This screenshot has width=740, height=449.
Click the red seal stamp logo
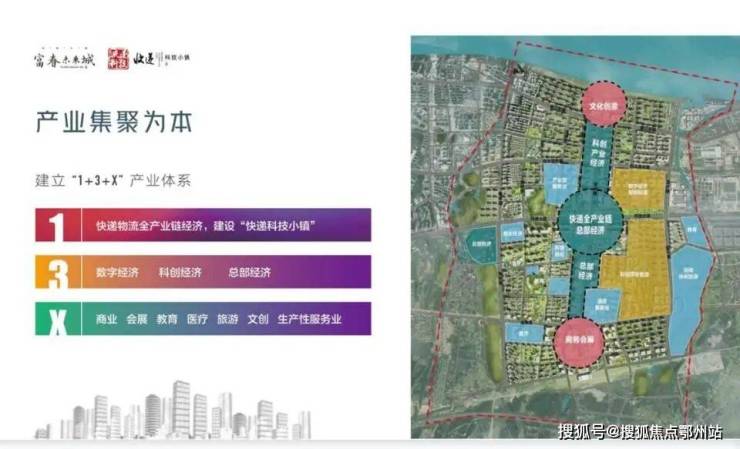pos(118,59)
